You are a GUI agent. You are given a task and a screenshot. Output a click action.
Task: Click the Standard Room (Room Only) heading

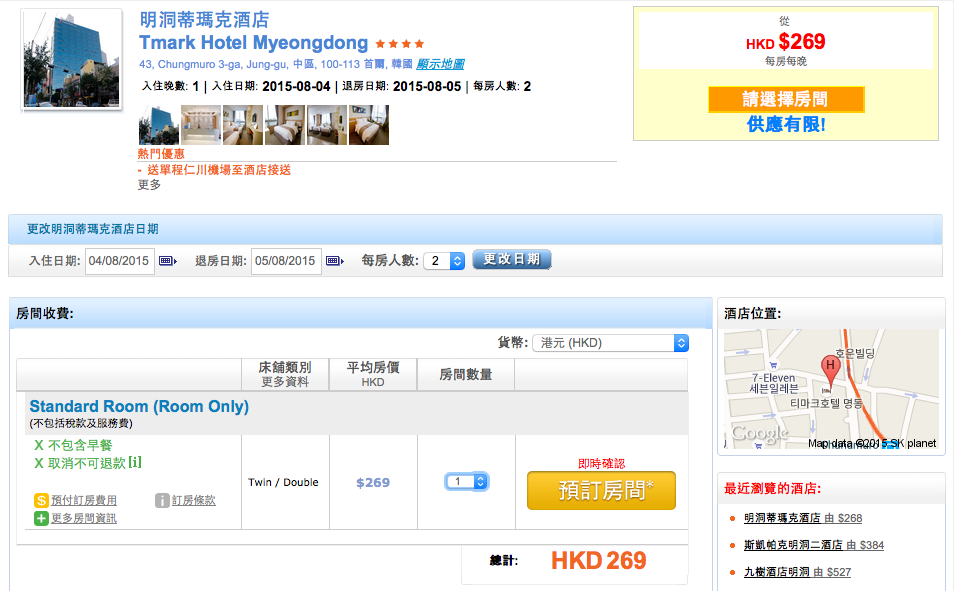(139, 406)
